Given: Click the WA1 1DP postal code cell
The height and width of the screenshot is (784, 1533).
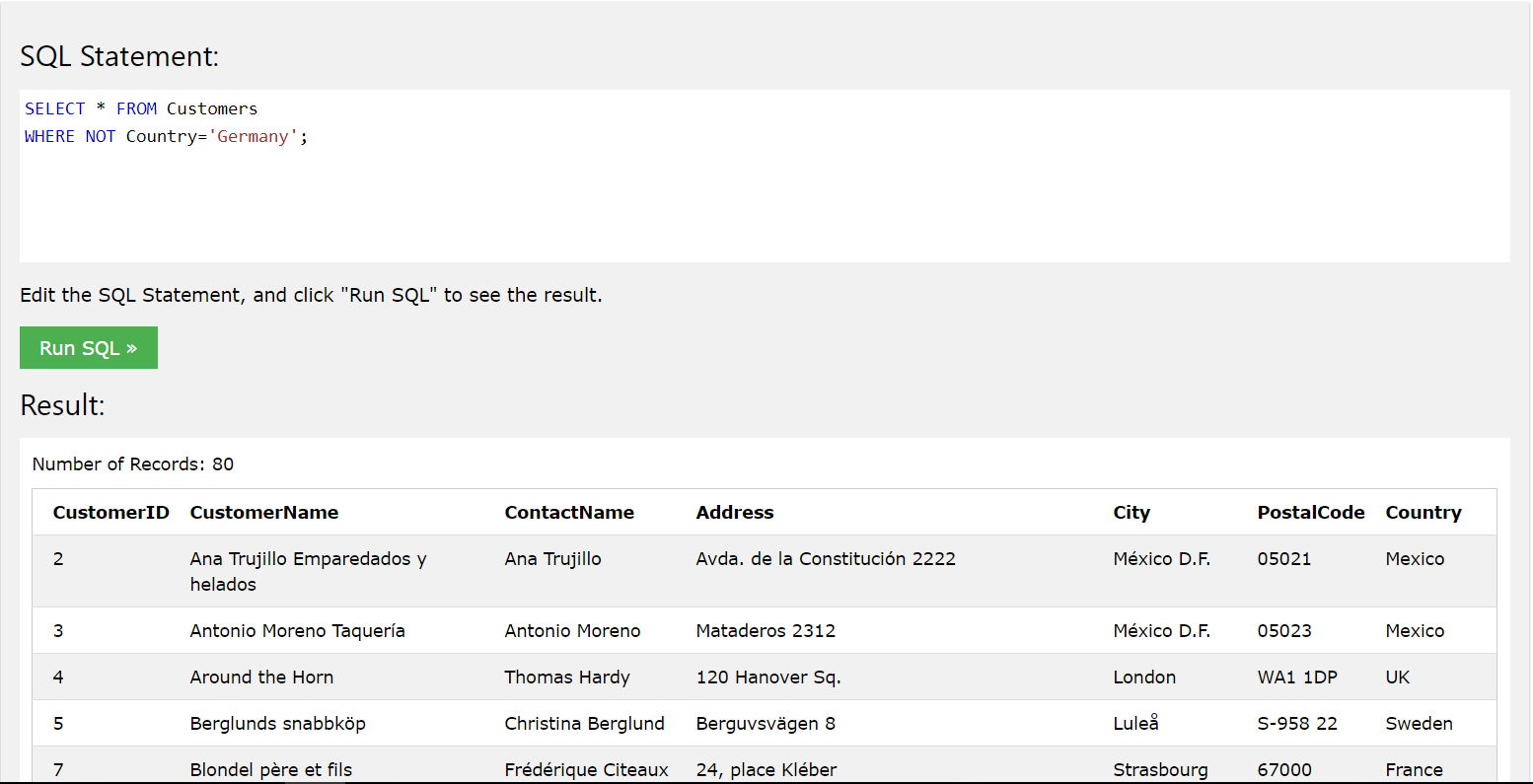Looking at the screenshot, I should tap(1297, 677).
